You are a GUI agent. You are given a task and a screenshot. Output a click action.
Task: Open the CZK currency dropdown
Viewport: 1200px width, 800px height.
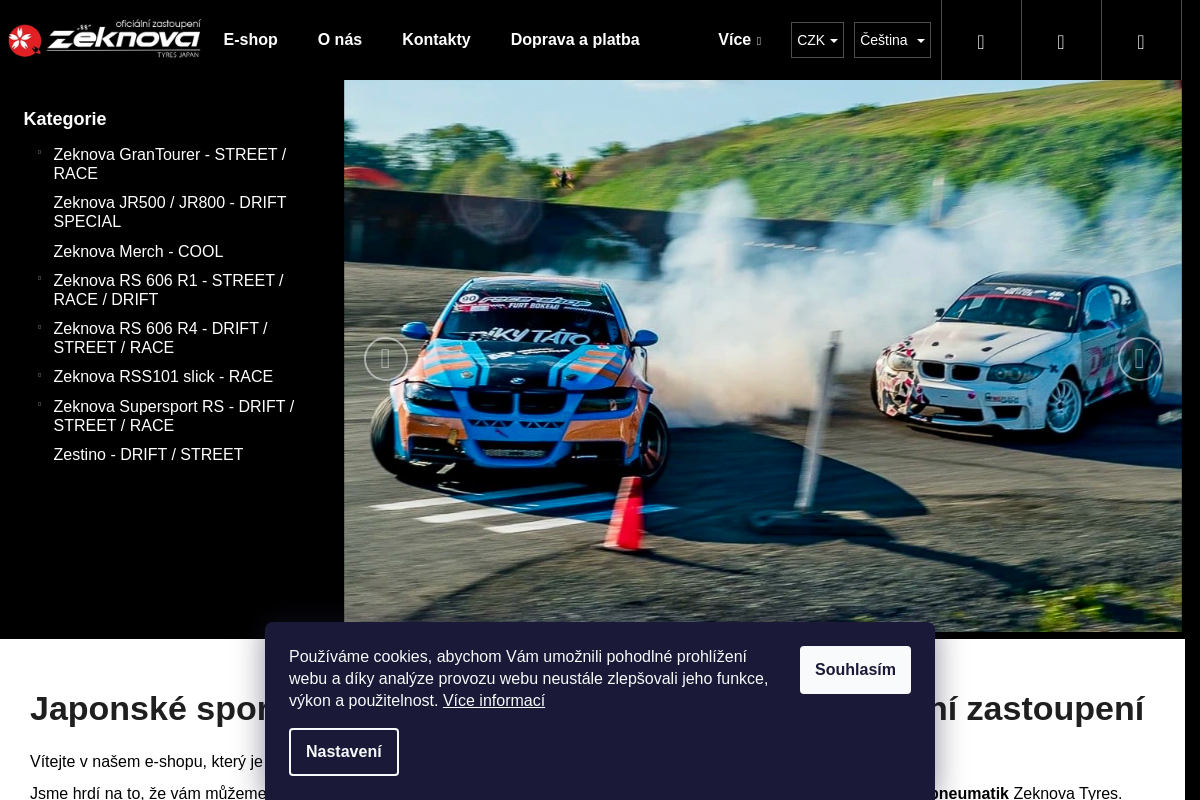coord(817,40)
